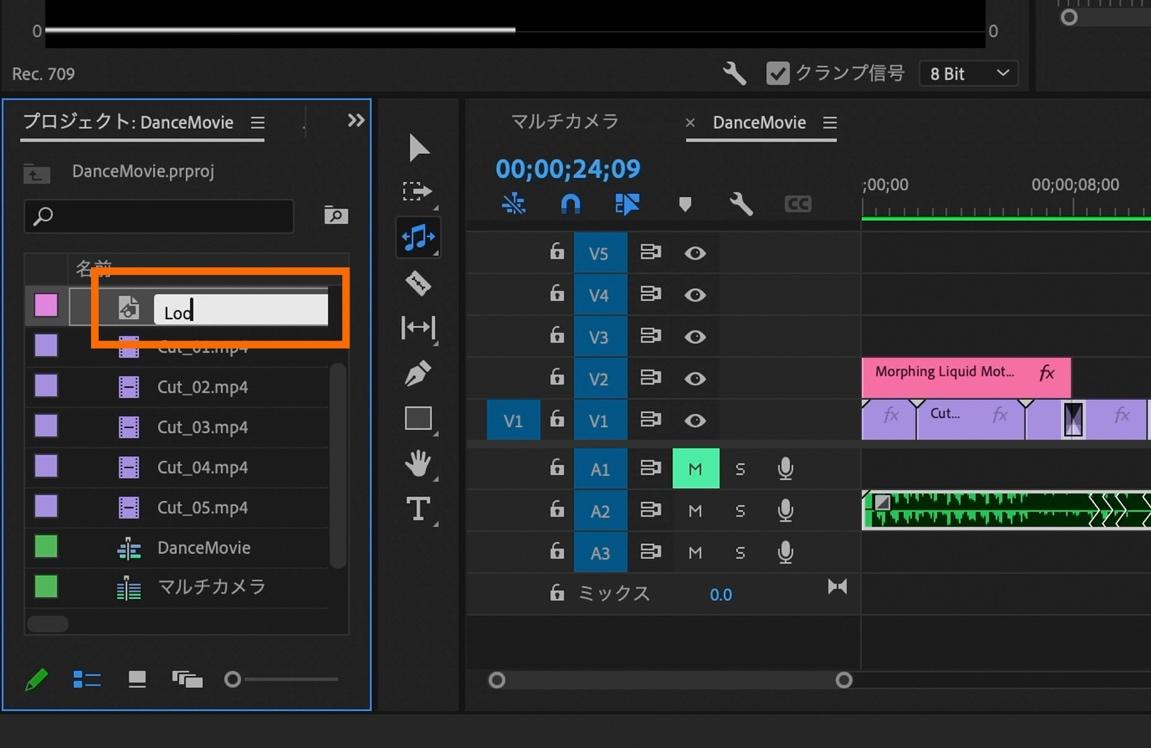Click left handle of timeline zoom bar
Viewport: 1151px width, 748px height.
point(497,680)
